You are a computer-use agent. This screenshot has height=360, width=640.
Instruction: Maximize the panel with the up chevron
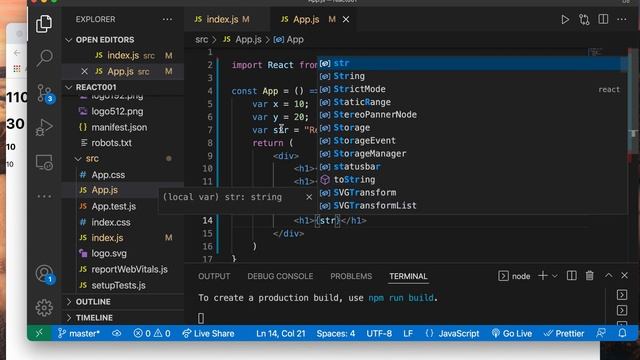point(608,276)
